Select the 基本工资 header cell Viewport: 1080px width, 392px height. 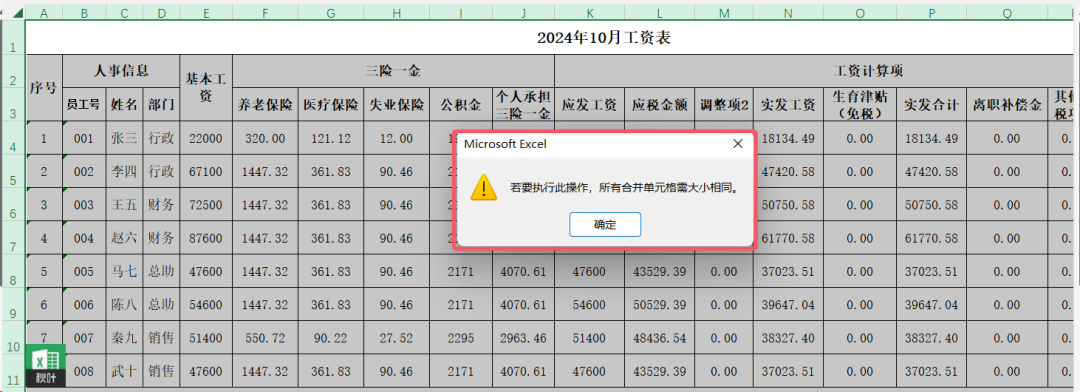coord(206,87)
